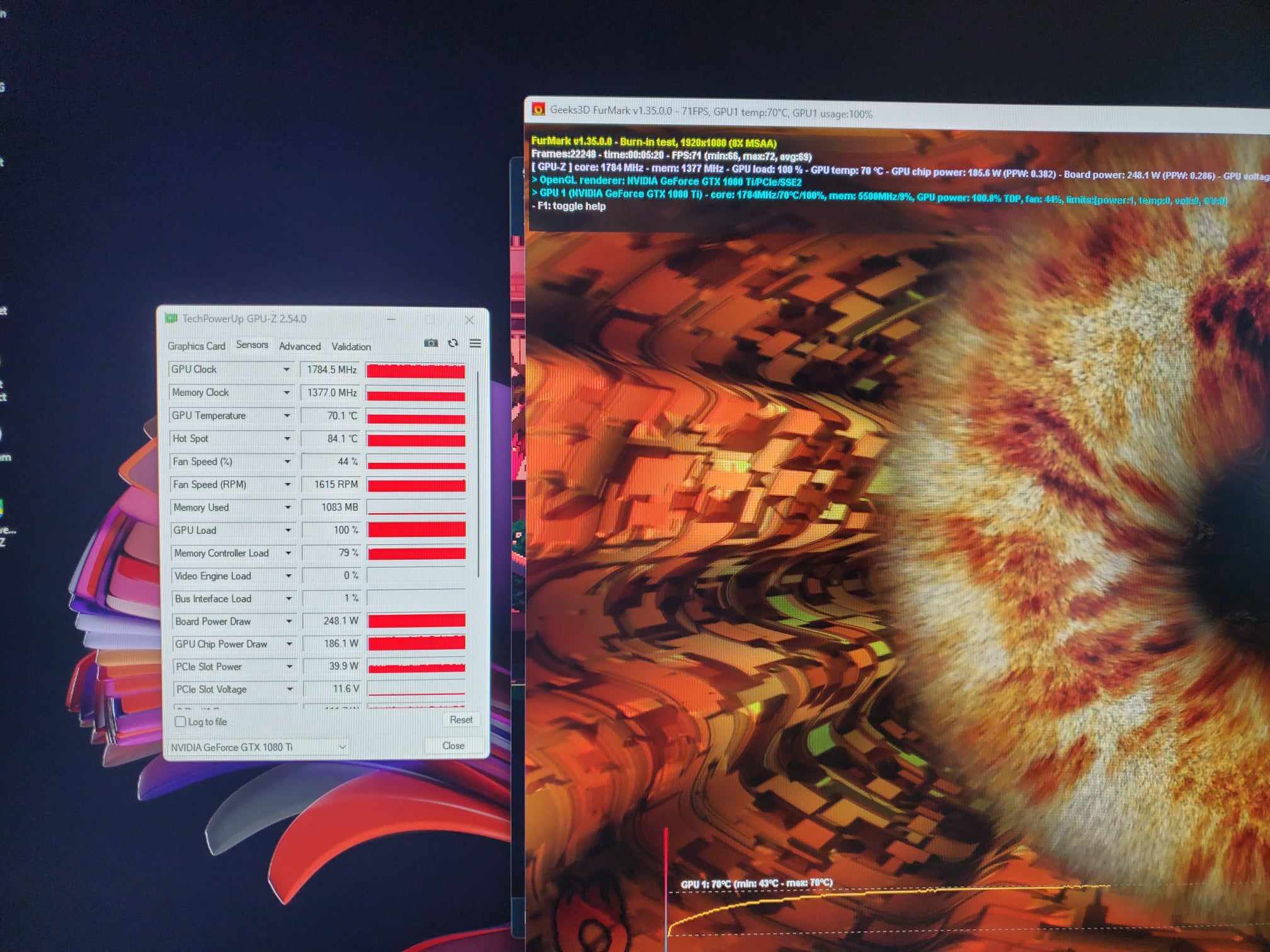Open the GPU-Z hamburger menu icon
The height and width of the screenshot is (952, 1270).
point(476,343)
